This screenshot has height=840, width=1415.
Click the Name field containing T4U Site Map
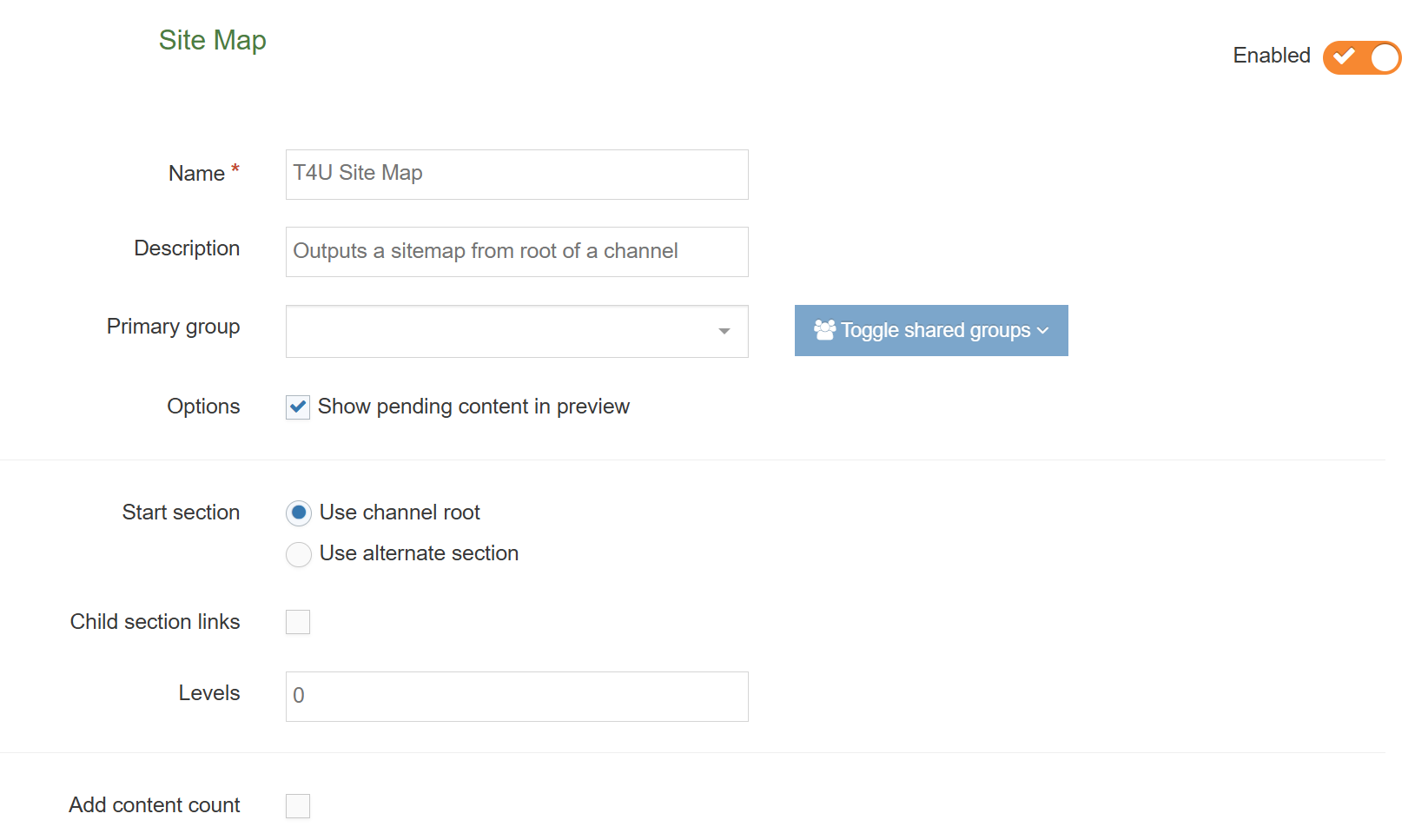click(516, 174)
